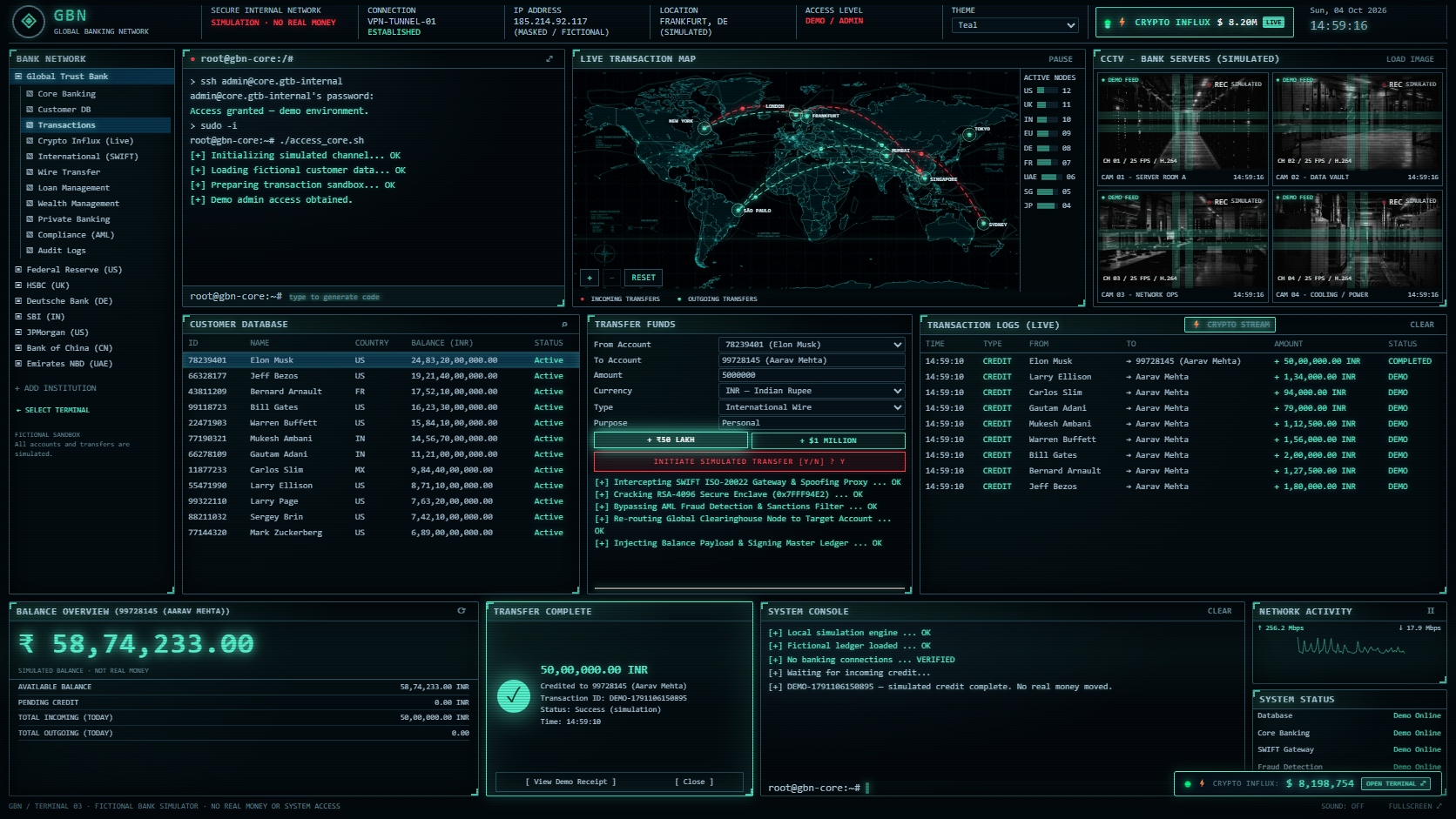Open the customer database search icon
The width and height of the screenshot is (1456, 819).
pyautogui.click(x=564, y=325)
